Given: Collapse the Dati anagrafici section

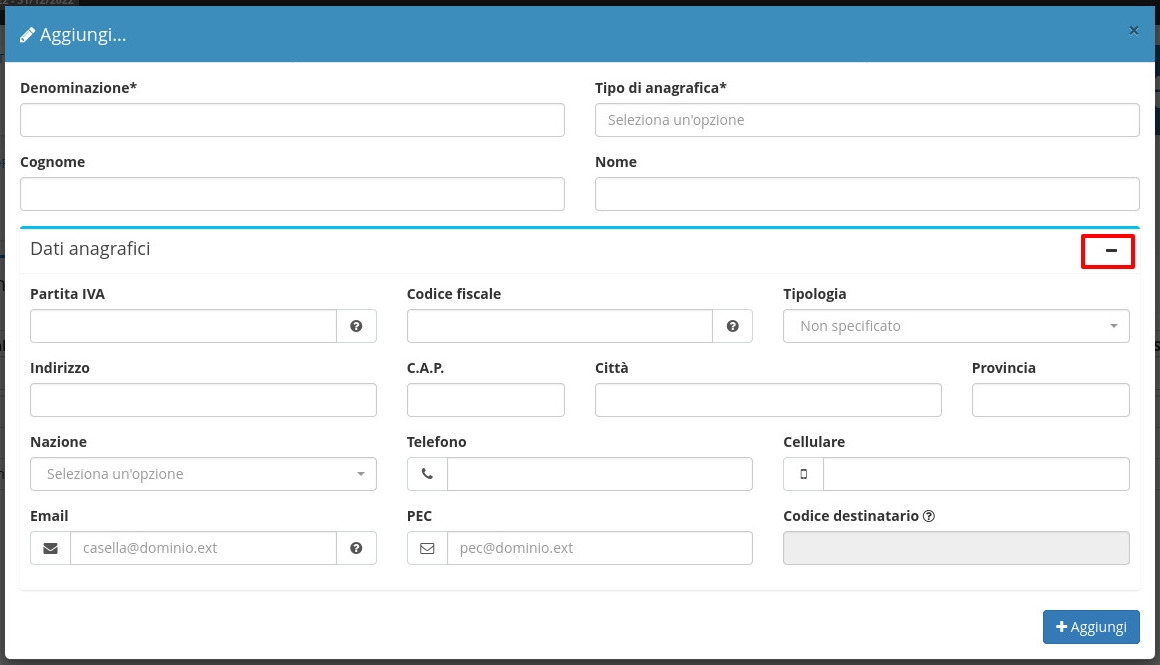Looking at the screenshot, I should (1108, 250).
